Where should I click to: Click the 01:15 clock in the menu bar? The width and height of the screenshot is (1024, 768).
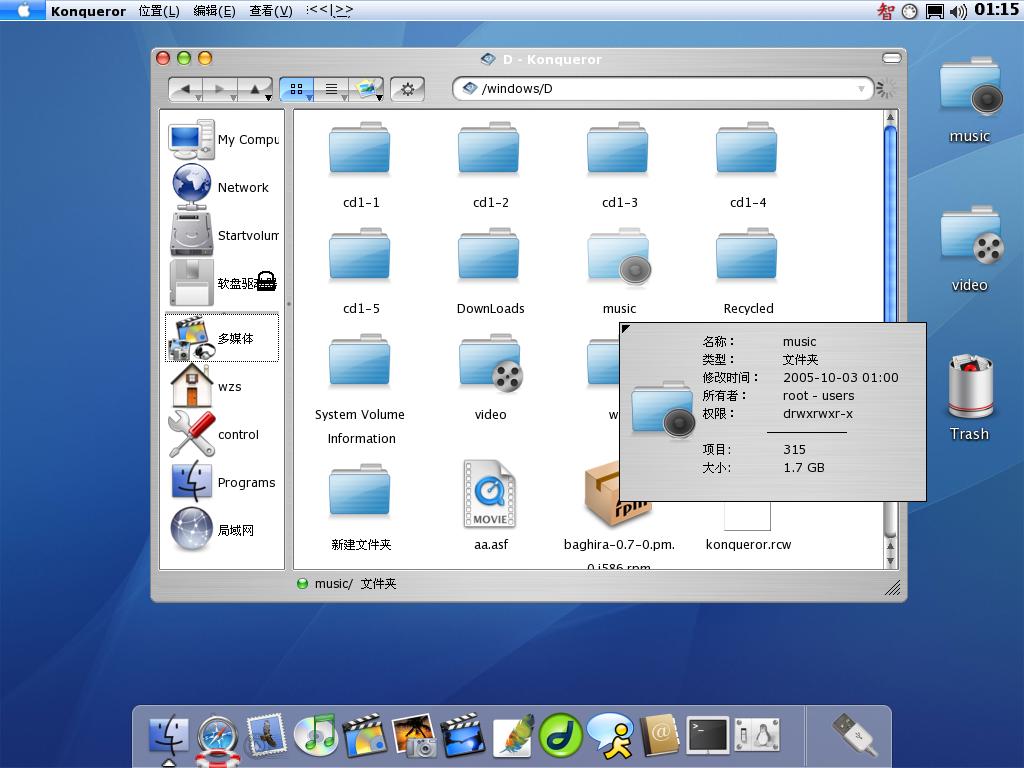pyautogui.click(x=997, y=10)
